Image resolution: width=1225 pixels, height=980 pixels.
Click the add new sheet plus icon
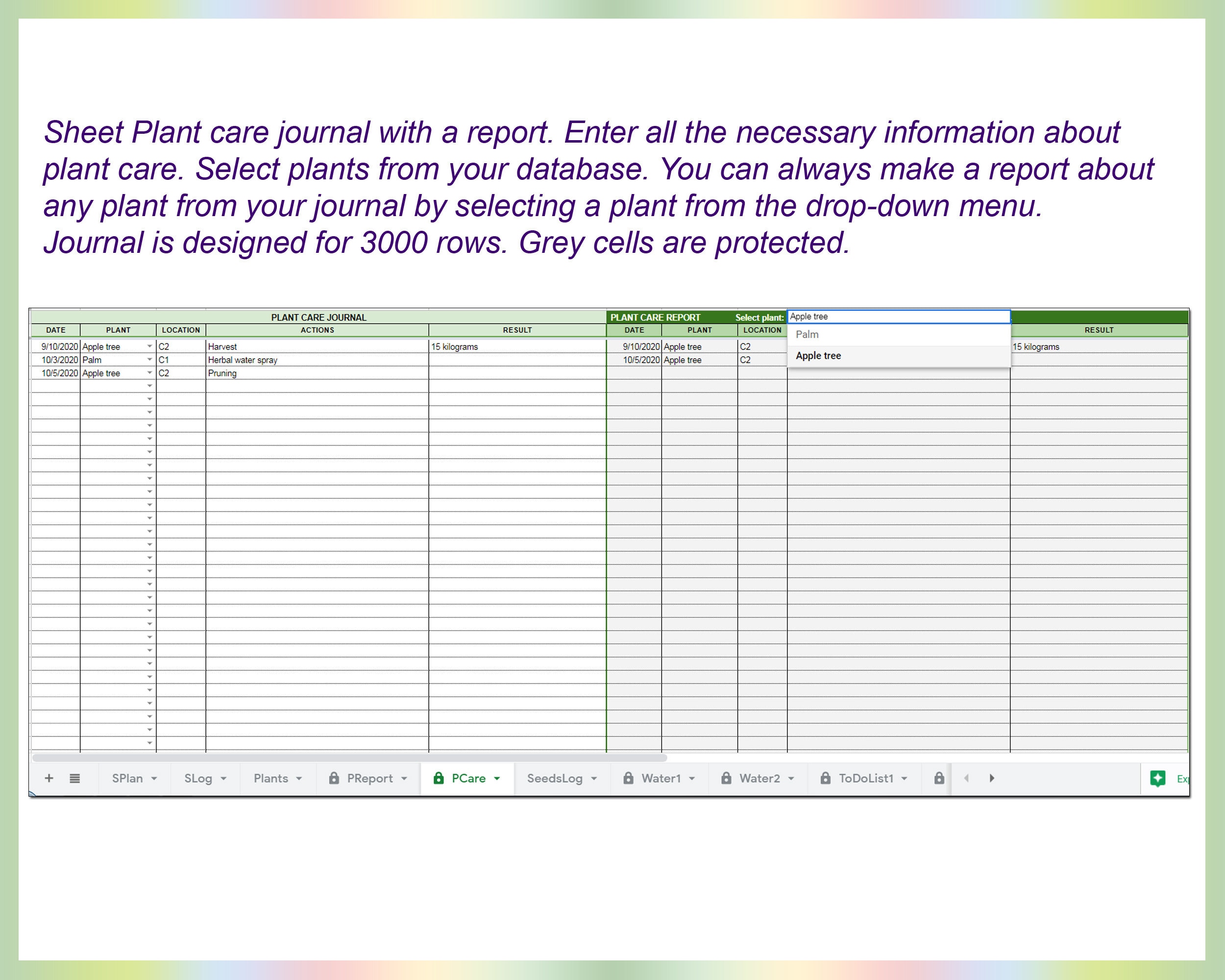click(x=49, y=778)
